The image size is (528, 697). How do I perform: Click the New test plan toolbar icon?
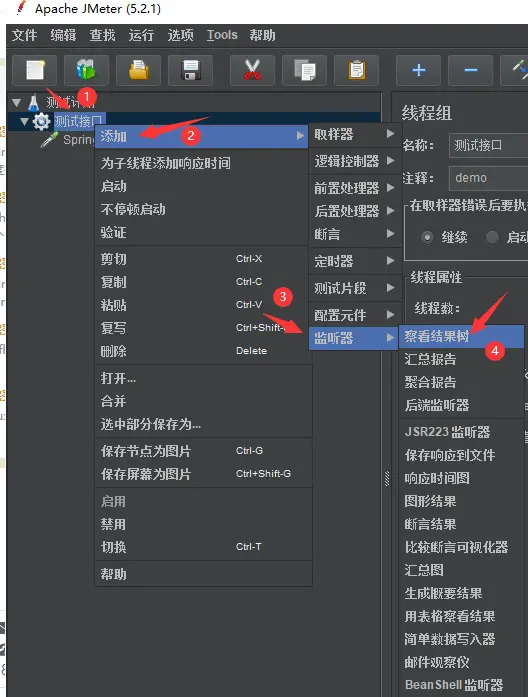(x=35, y=70)
